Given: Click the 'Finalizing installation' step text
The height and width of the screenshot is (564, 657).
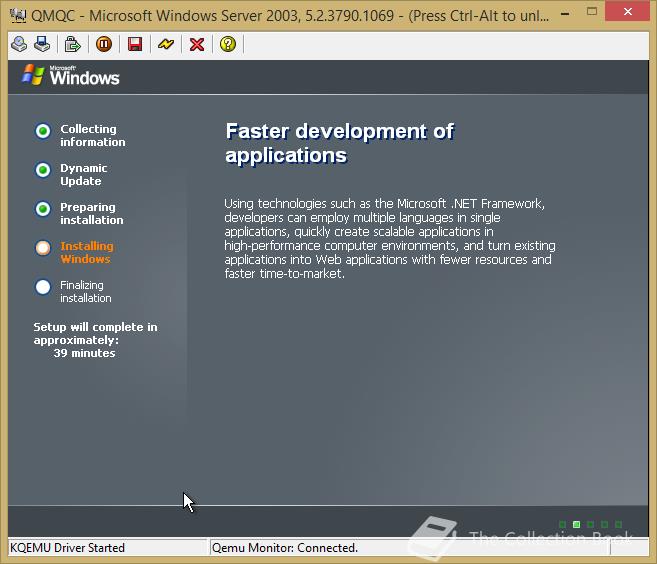Looking at the screenshot, I should tap(86, 291).
